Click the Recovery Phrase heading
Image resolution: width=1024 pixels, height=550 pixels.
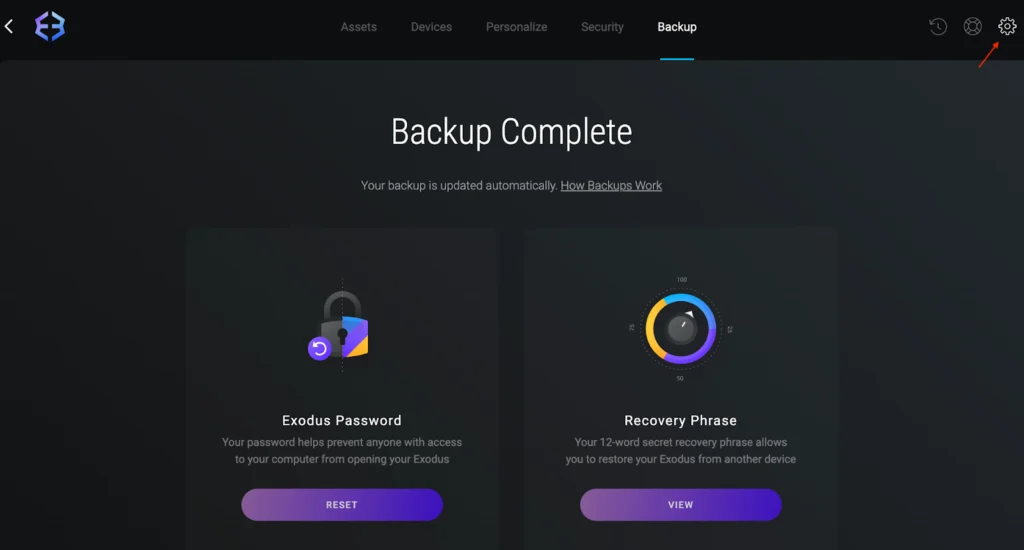(680, 421)
